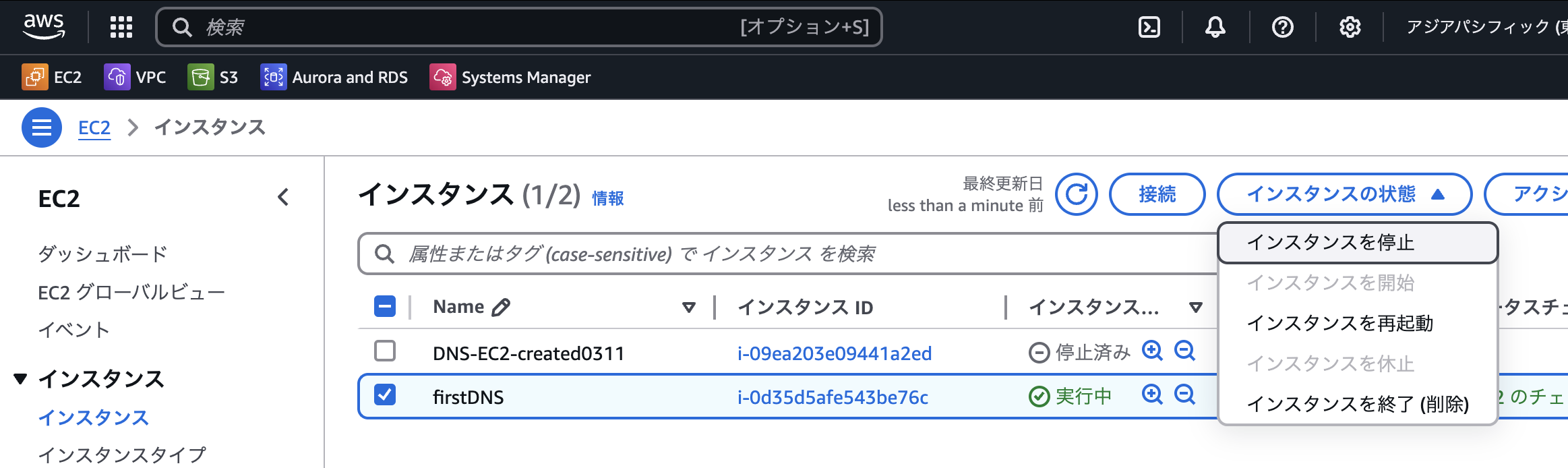Click the 実行中 status text
1568x468 pixels.
tap(1083, 396)
